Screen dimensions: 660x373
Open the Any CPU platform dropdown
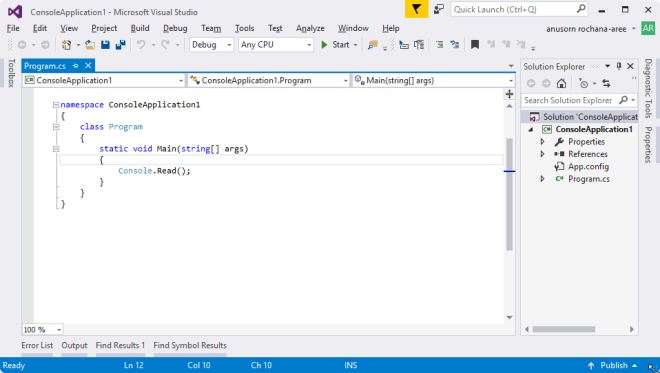point(276,45)
